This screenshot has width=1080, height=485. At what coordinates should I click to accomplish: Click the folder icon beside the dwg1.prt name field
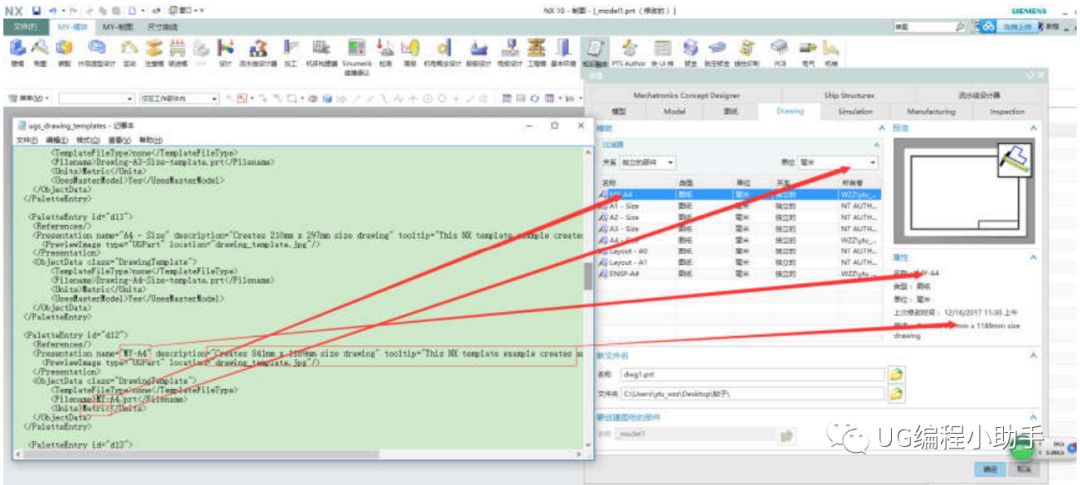pos(895,375)
